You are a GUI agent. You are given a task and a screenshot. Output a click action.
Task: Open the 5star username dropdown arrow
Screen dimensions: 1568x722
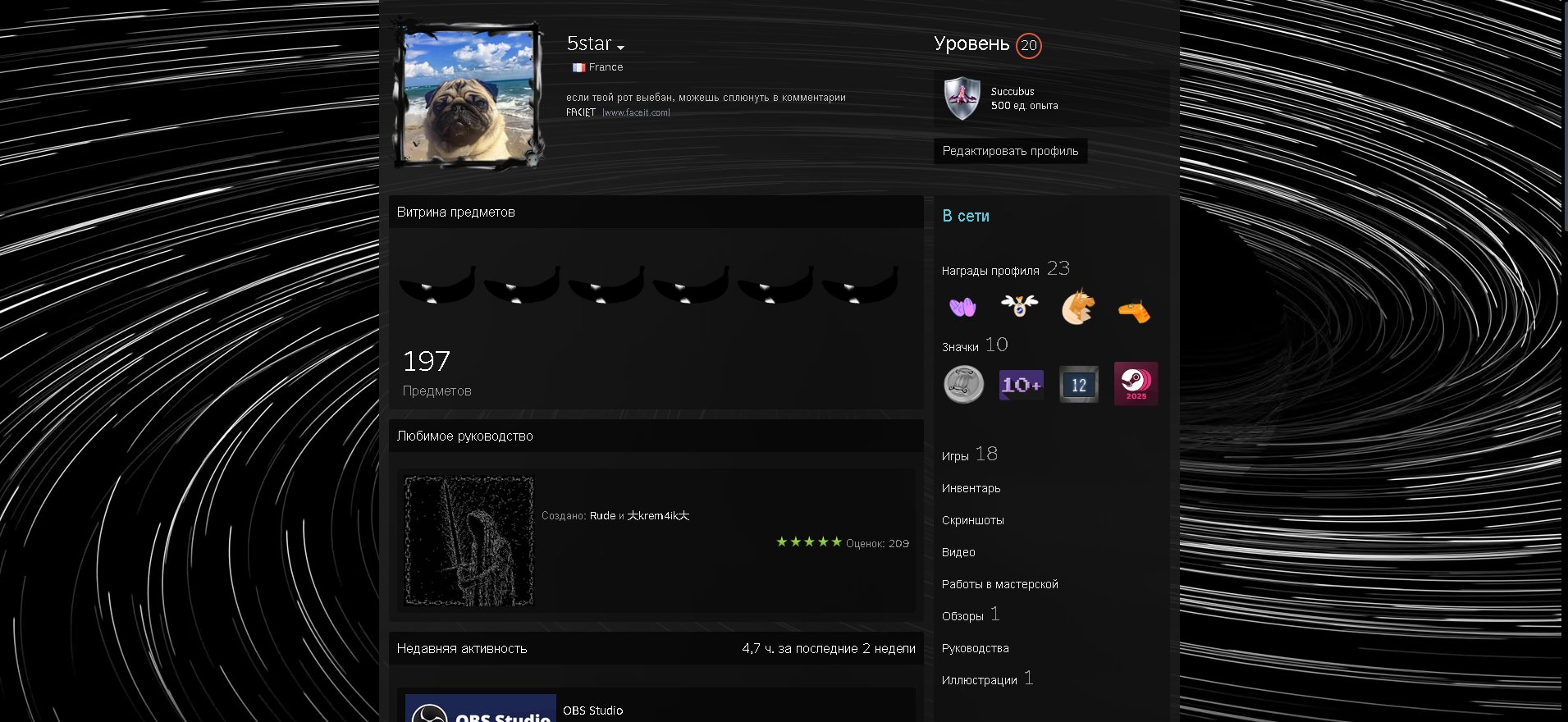click(x=620, y=48)
